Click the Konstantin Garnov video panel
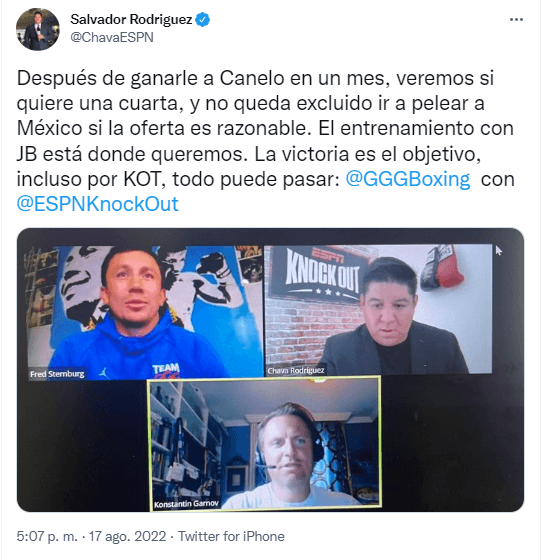The width and height of the screenshot is (543, 560). 264,443
